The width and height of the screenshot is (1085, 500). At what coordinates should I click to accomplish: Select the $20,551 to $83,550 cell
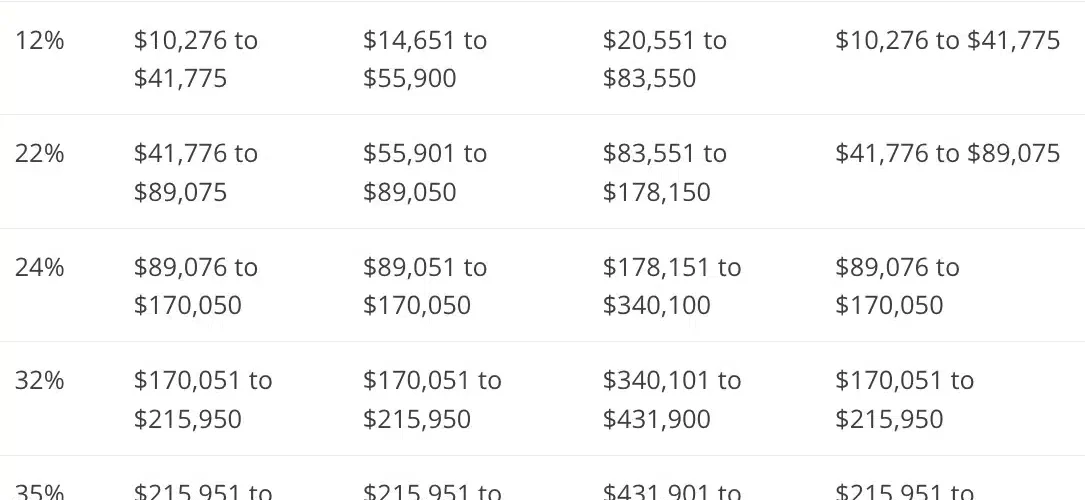pyautogui.click(x=665, y=59)
